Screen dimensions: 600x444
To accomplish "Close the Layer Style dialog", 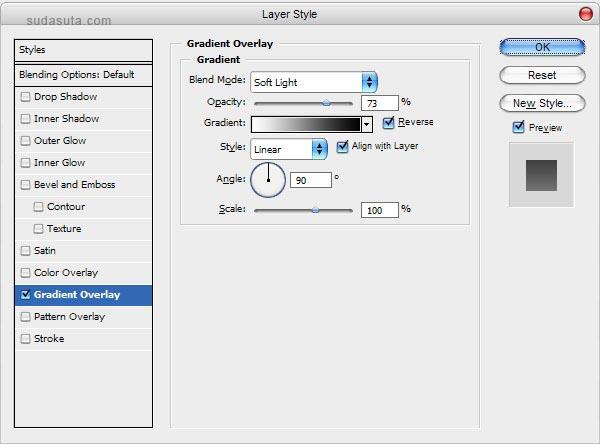I will click(x=585, y=14).
